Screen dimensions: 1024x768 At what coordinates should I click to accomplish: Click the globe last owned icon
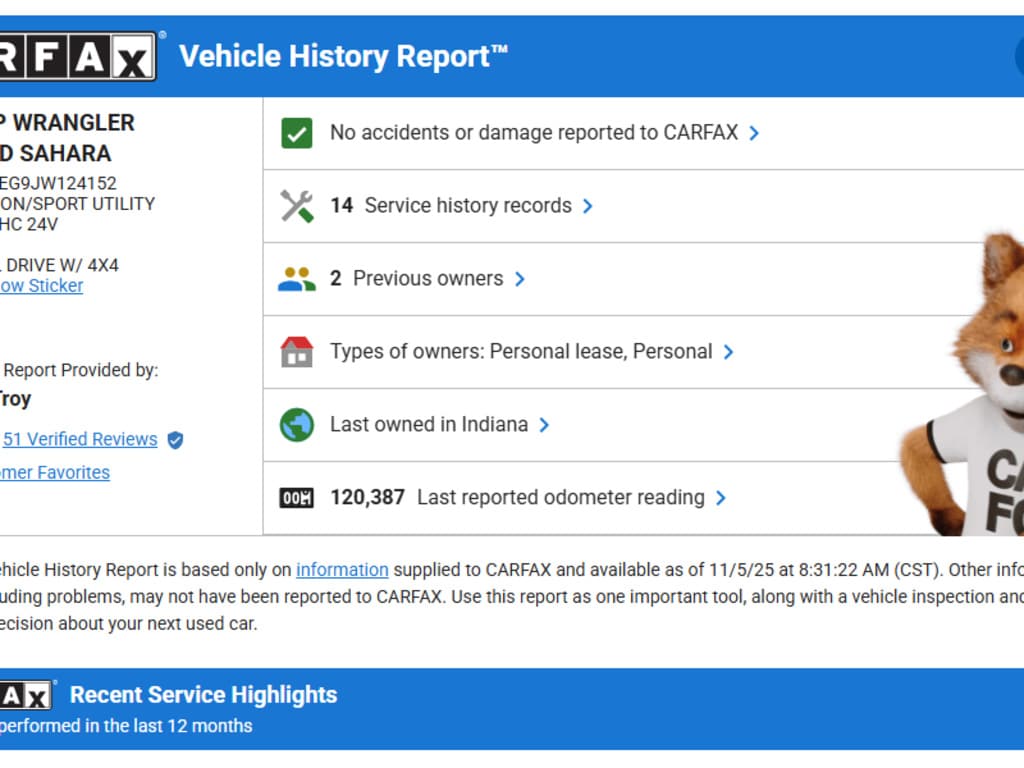click(297, 425)
